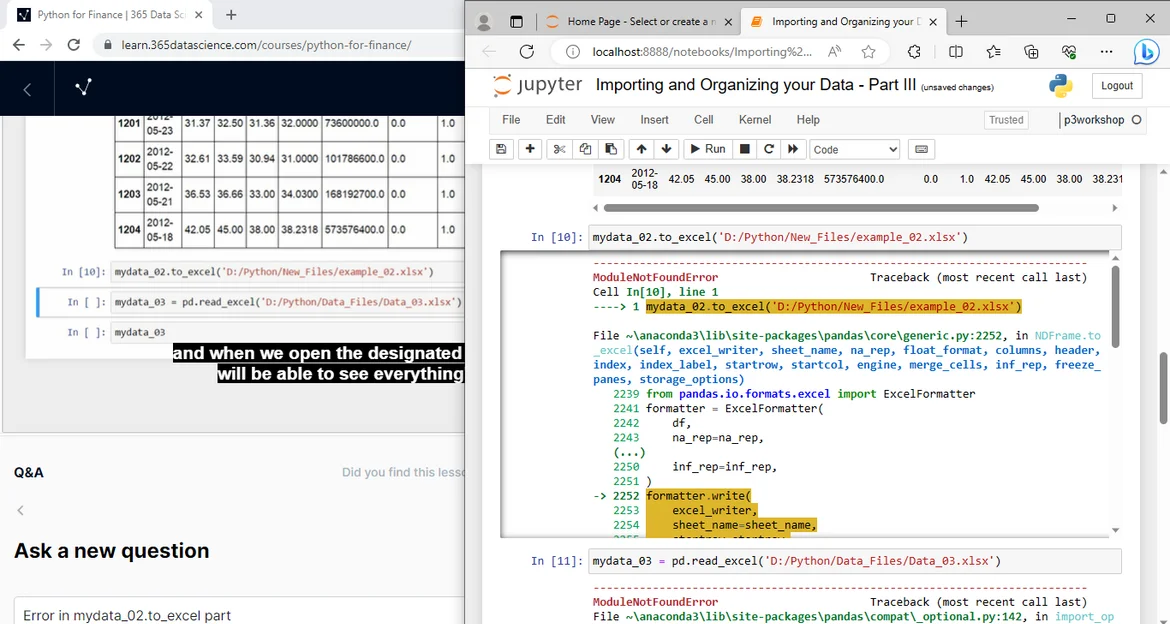
Task: Move the selected cell up
Action: 641,149
